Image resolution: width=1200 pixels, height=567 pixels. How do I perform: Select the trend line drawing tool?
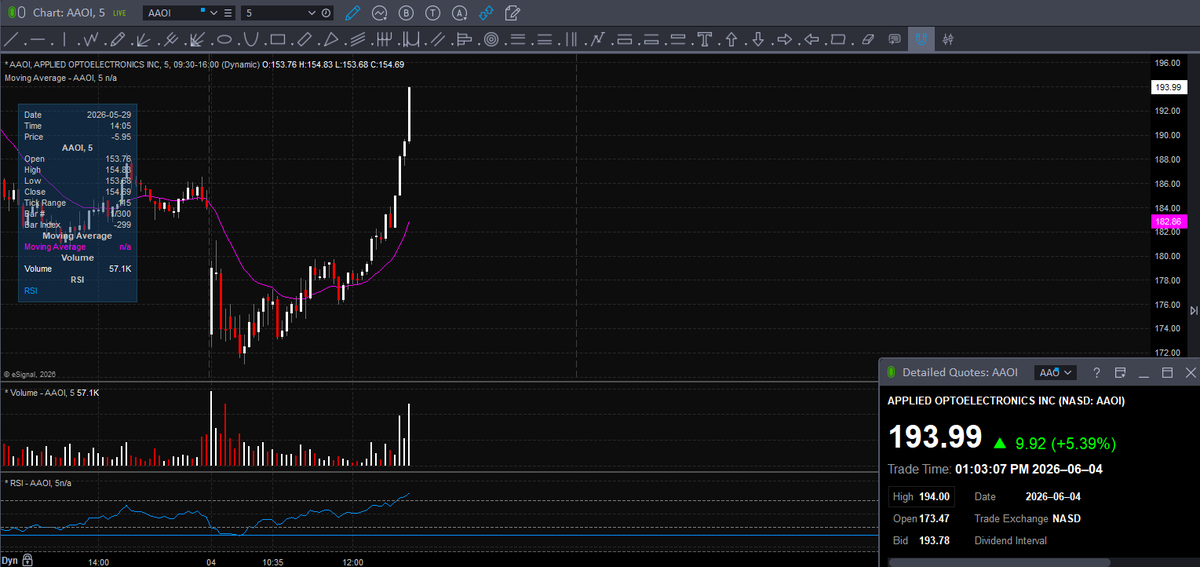11,40
